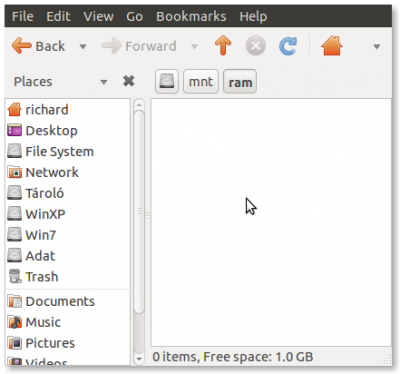Screen dimensions: 400x374
Task: Open the File menu
Action: pos(23,16)
